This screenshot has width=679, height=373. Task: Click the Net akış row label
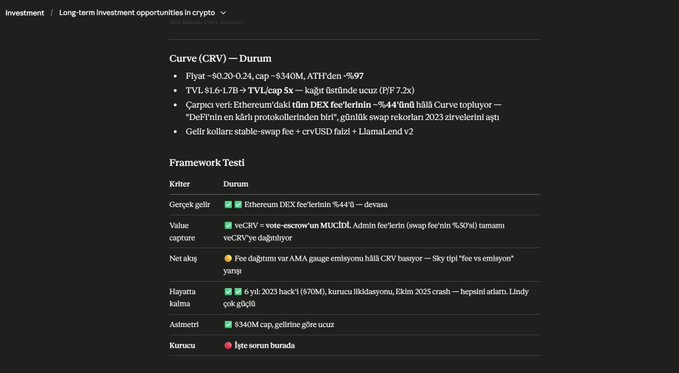point(183,259)
